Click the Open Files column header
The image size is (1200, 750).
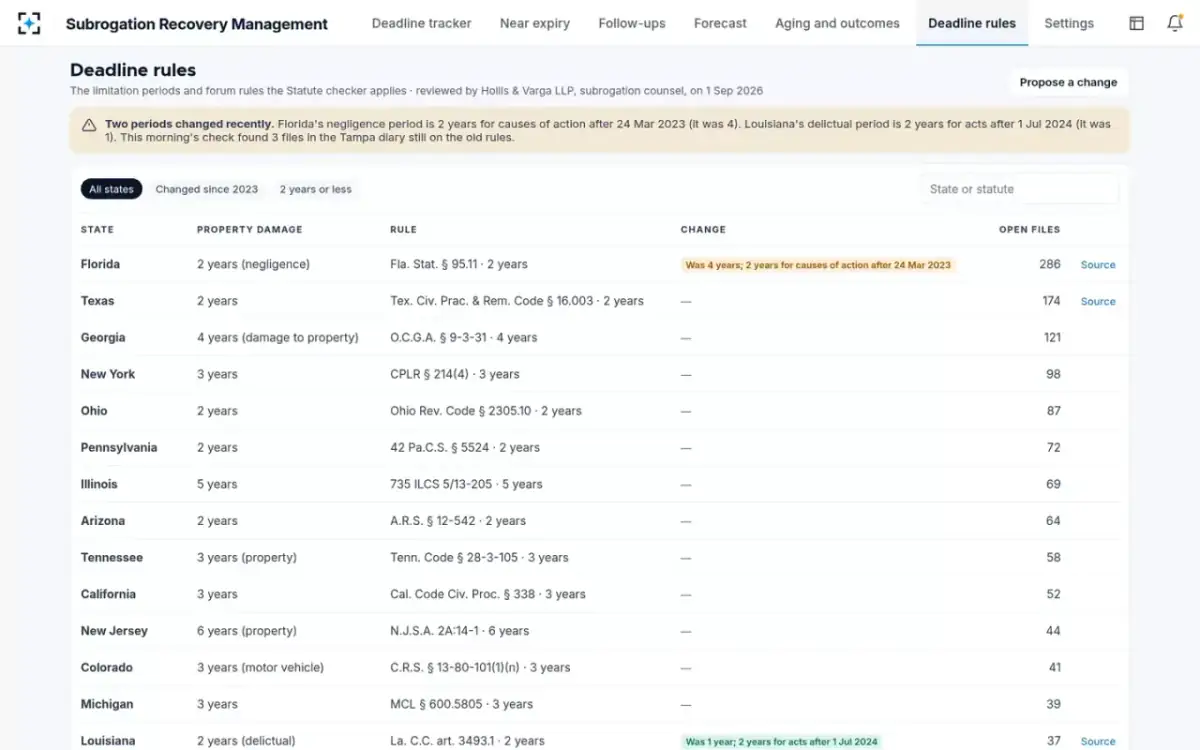(x=1029, y=230)
